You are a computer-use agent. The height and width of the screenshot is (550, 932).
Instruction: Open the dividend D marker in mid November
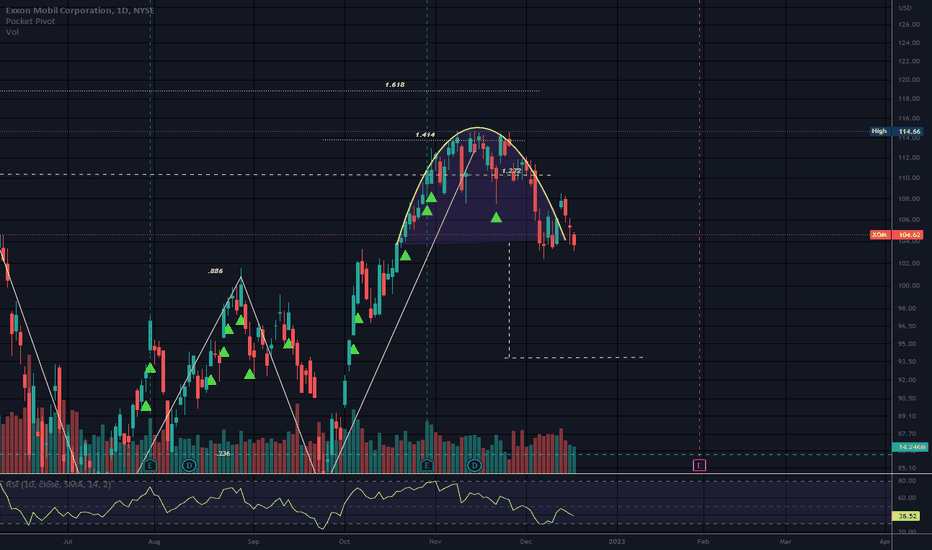pyautogui.click(x=474, y=465)
